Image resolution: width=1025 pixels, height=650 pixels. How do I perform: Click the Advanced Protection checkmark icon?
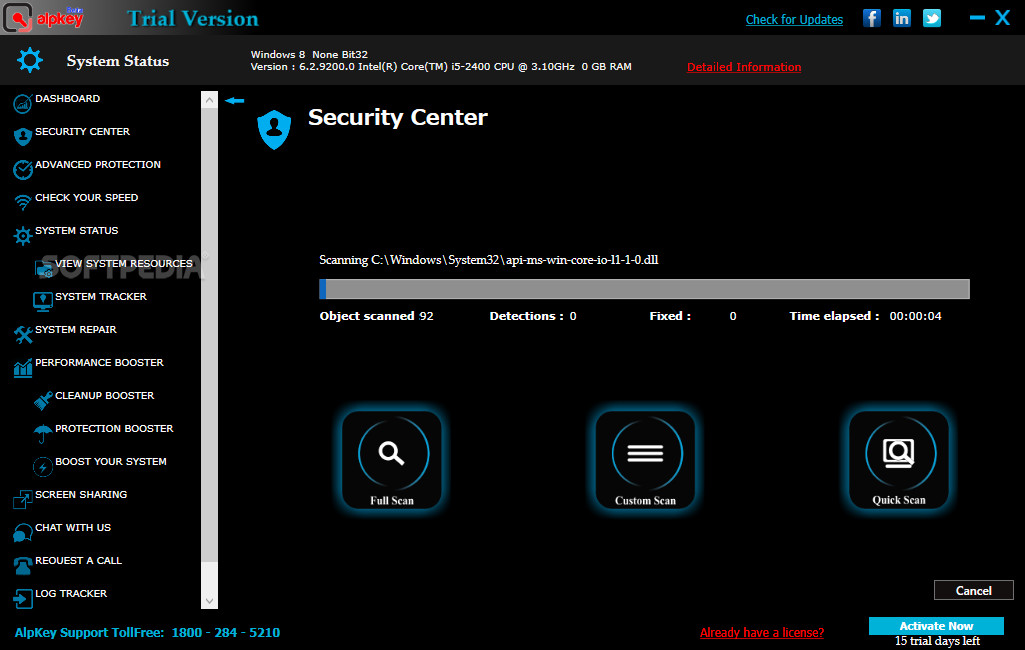pyautogui.click(x=23, y=169)
